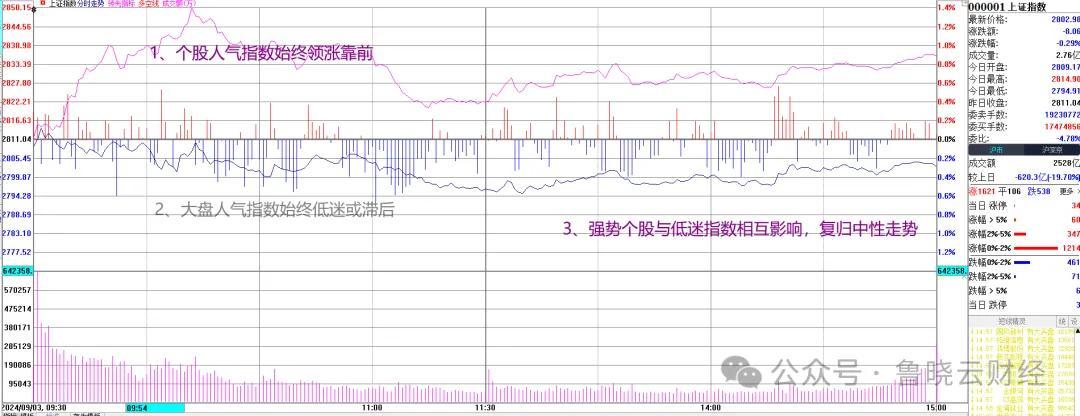Click the red bar beside 涨幅2%-5%
The image size is (1080, 416).
click(x=1022, y=232)
